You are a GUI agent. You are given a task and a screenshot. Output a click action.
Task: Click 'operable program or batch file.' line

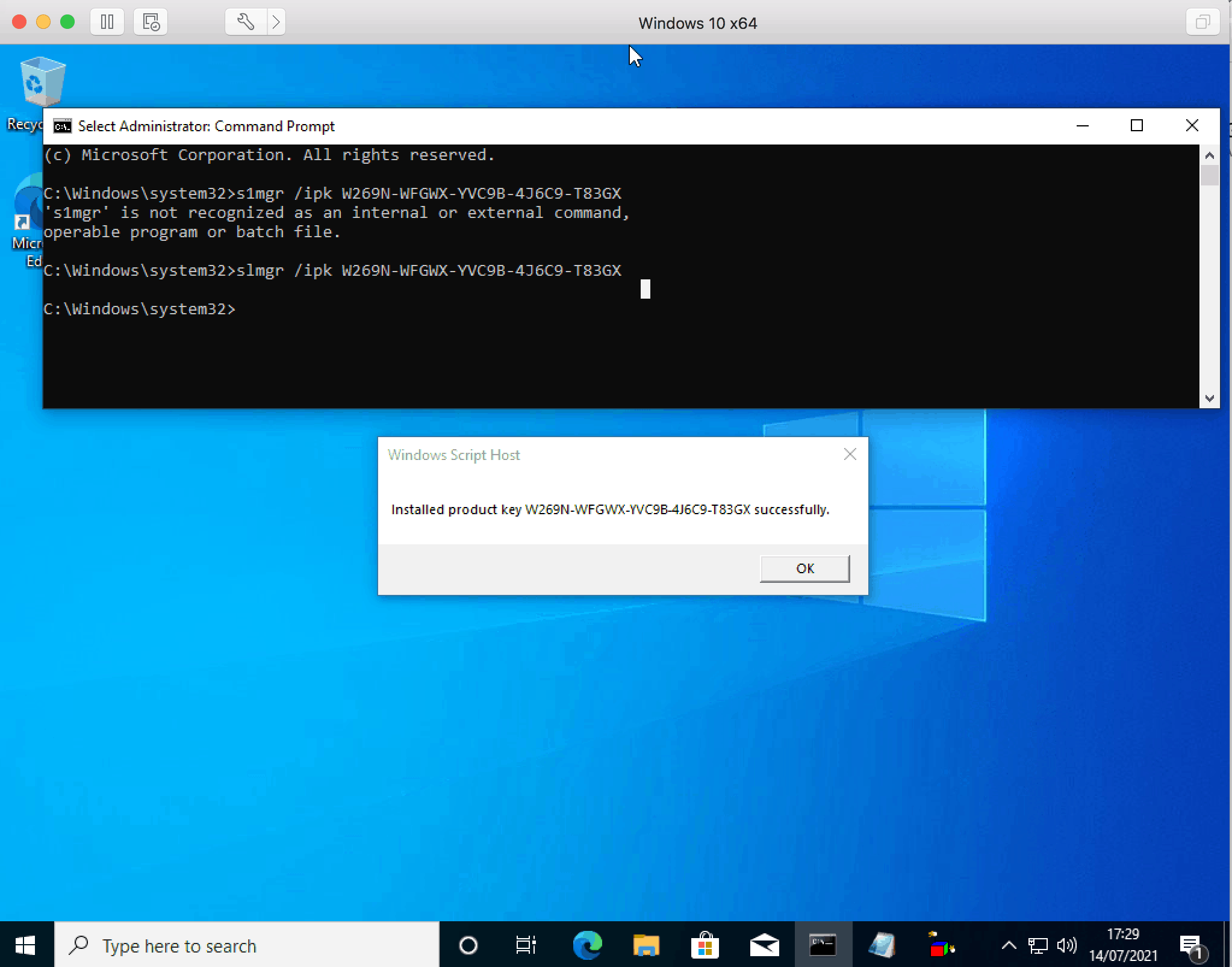click(192, 232)
